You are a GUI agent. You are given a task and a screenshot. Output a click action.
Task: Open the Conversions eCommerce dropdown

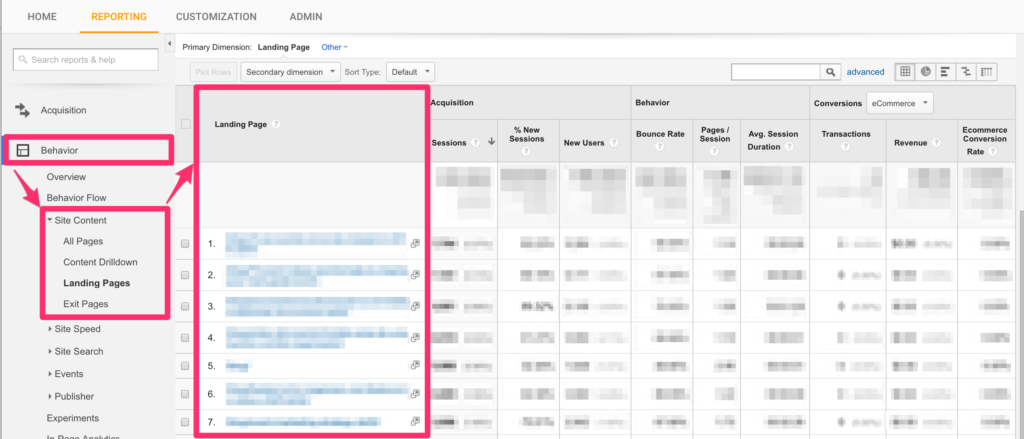click(x=899, y=102)
